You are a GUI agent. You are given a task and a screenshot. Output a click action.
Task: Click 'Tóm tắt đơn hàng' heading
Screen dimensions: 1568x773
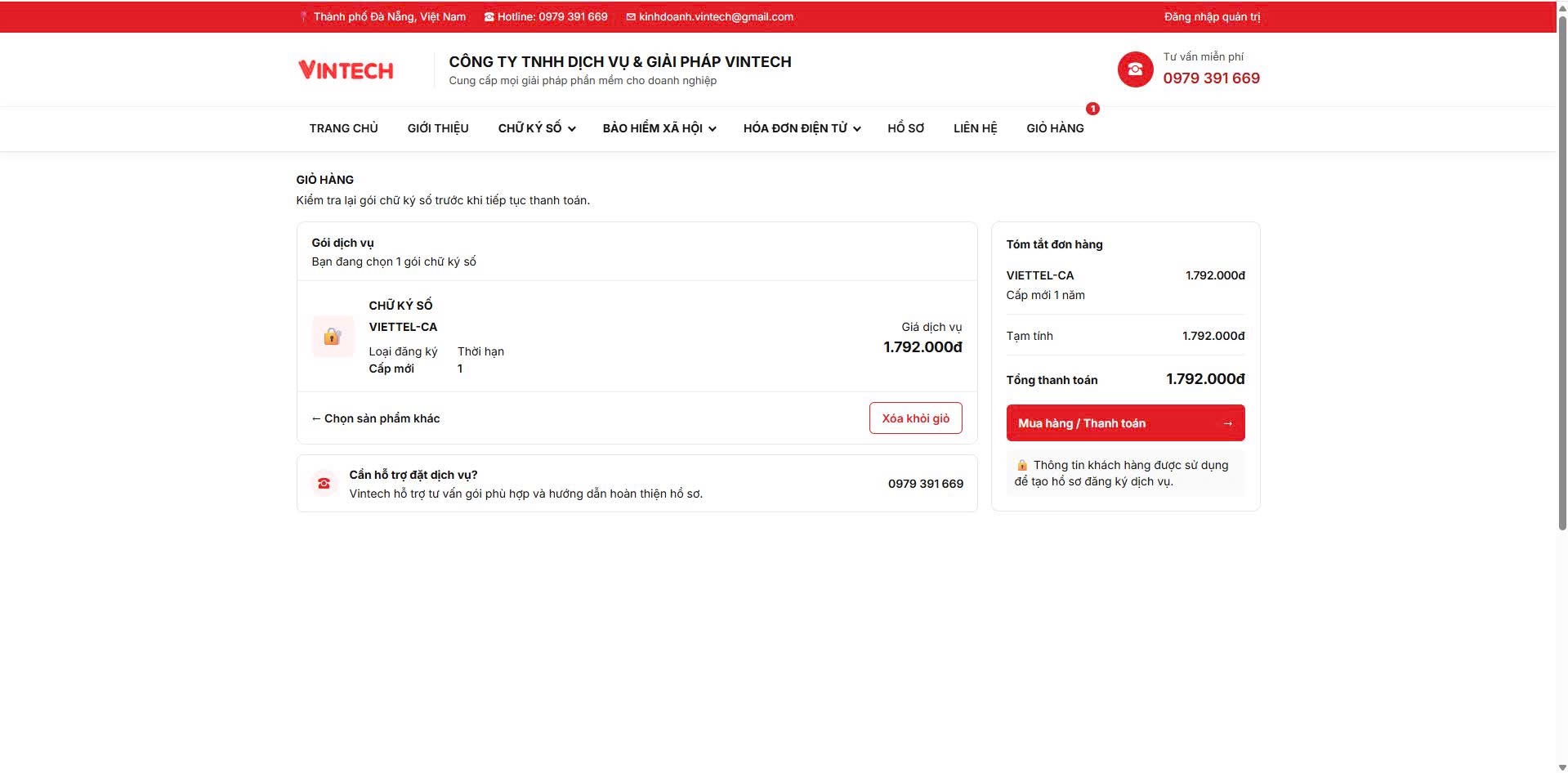click(x=1054, y=244)
